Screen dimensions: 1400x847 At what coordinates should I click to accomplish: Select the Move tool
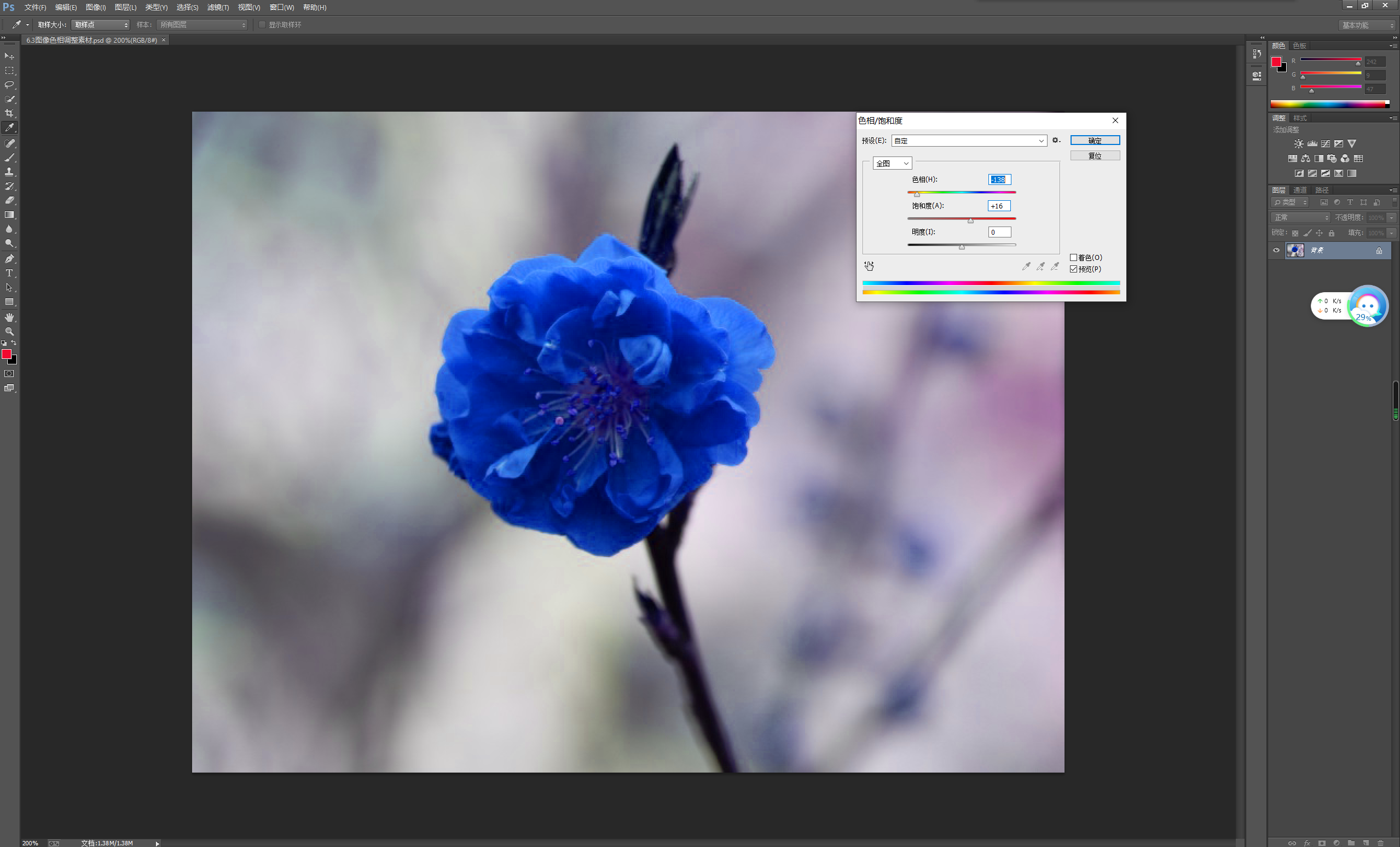pyautogui.click(x=10, y=56)
